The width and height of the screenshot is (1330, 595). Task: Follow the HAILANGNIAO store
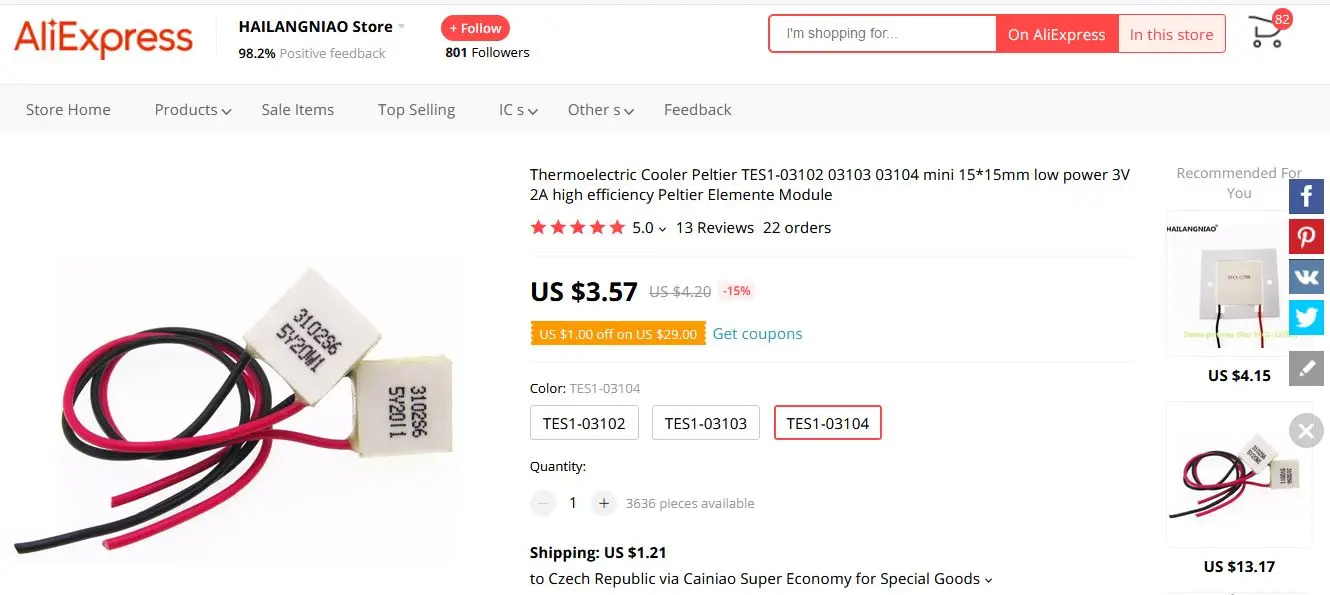click(x=475, y=28)
